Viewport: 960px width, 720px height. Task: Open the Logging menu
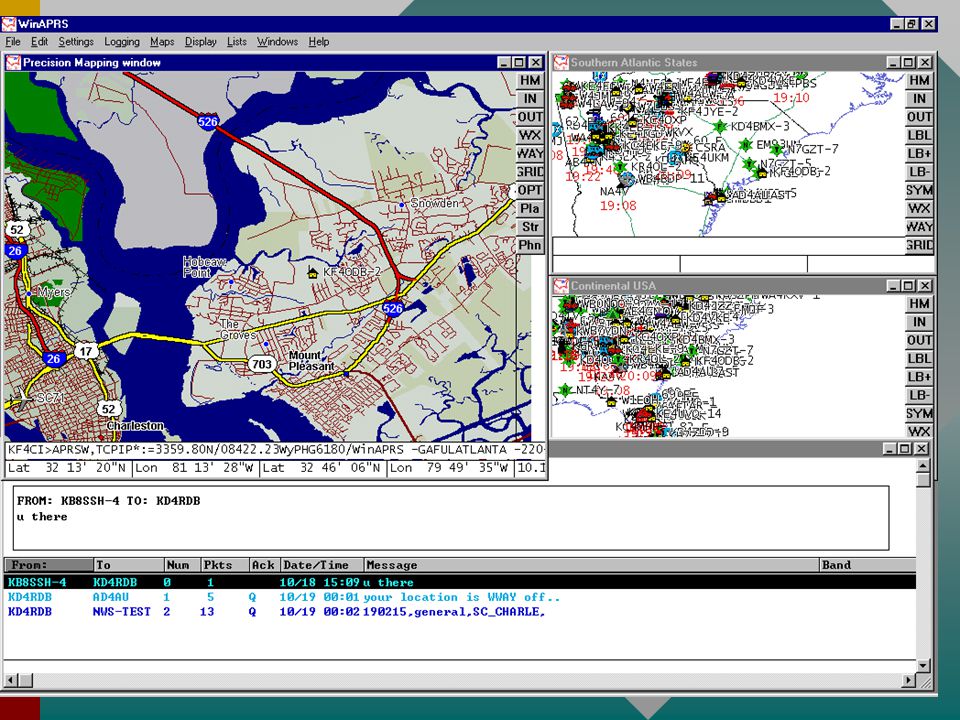pos(122,42)
